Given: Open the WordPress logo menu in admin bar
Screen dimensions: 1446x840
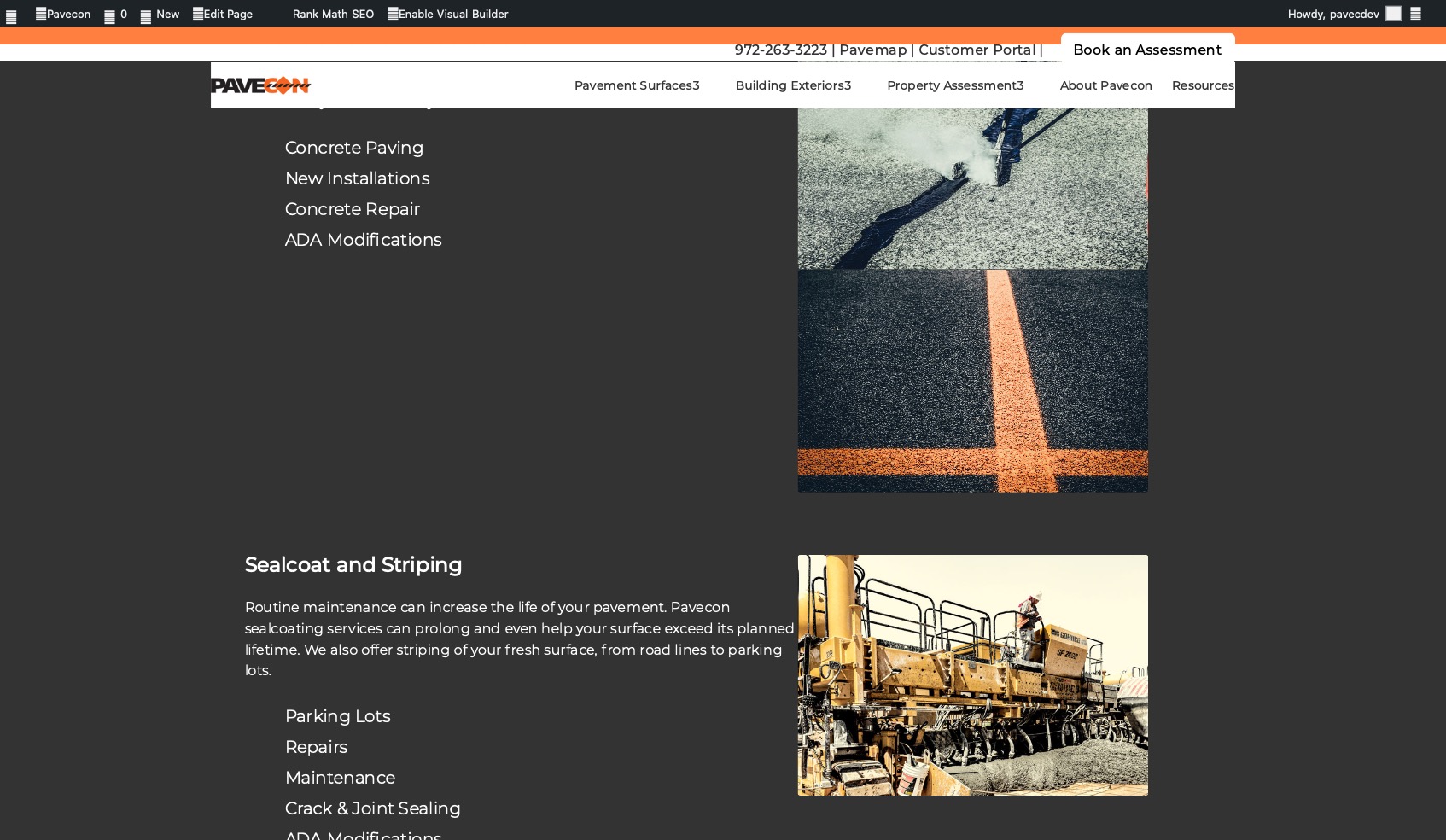Looking at the screenshot, I should coord(11,15).
